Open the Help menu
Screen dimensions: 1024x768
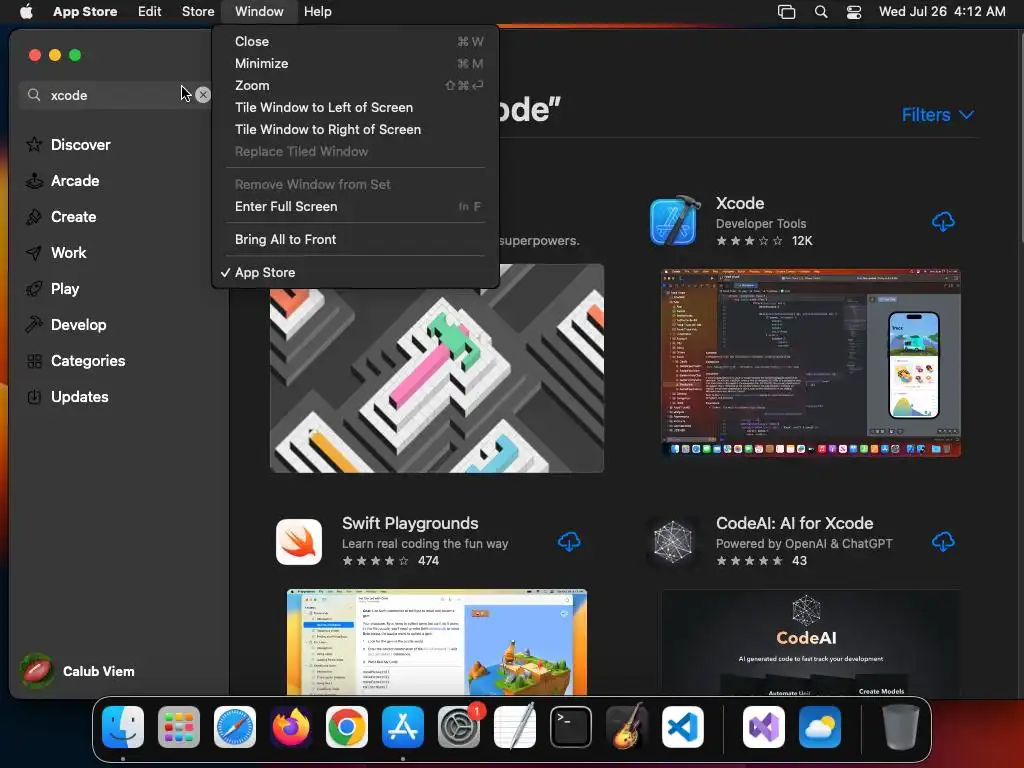click(x=317, y=11)
